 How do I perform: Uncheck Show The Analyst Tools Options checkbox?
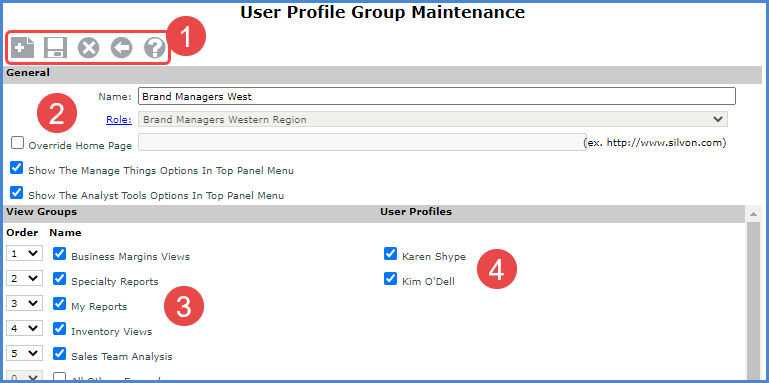pos(17,192)
